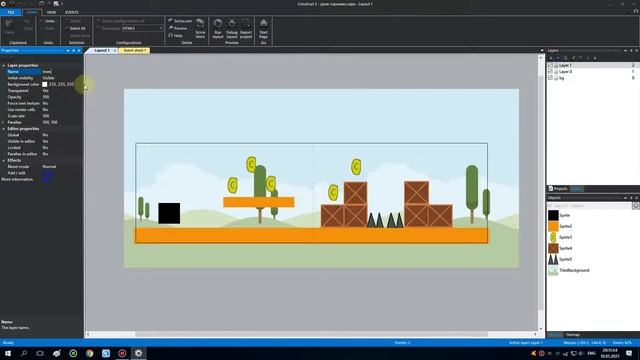The image size is (640, 360).
Task: Switch to the Projects panel tab
Action: (x=558, y=189)
